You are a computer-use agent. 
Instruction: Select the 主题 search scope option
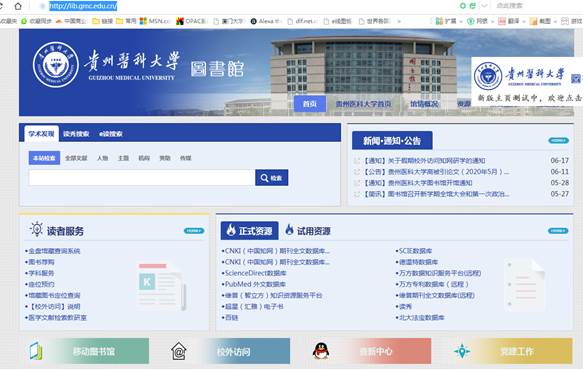click(x=123, y=158)
